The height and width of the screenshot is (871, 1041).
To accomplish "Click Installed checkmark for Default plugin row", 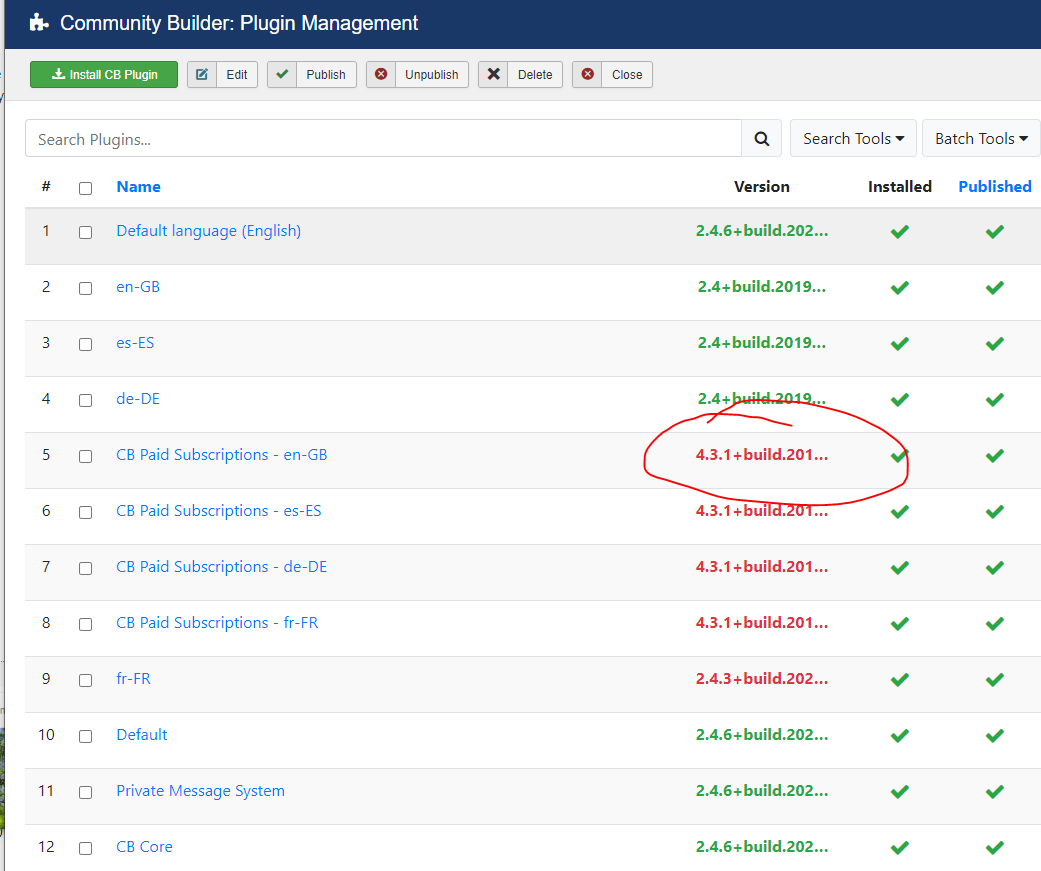I will tap(900, 736).
